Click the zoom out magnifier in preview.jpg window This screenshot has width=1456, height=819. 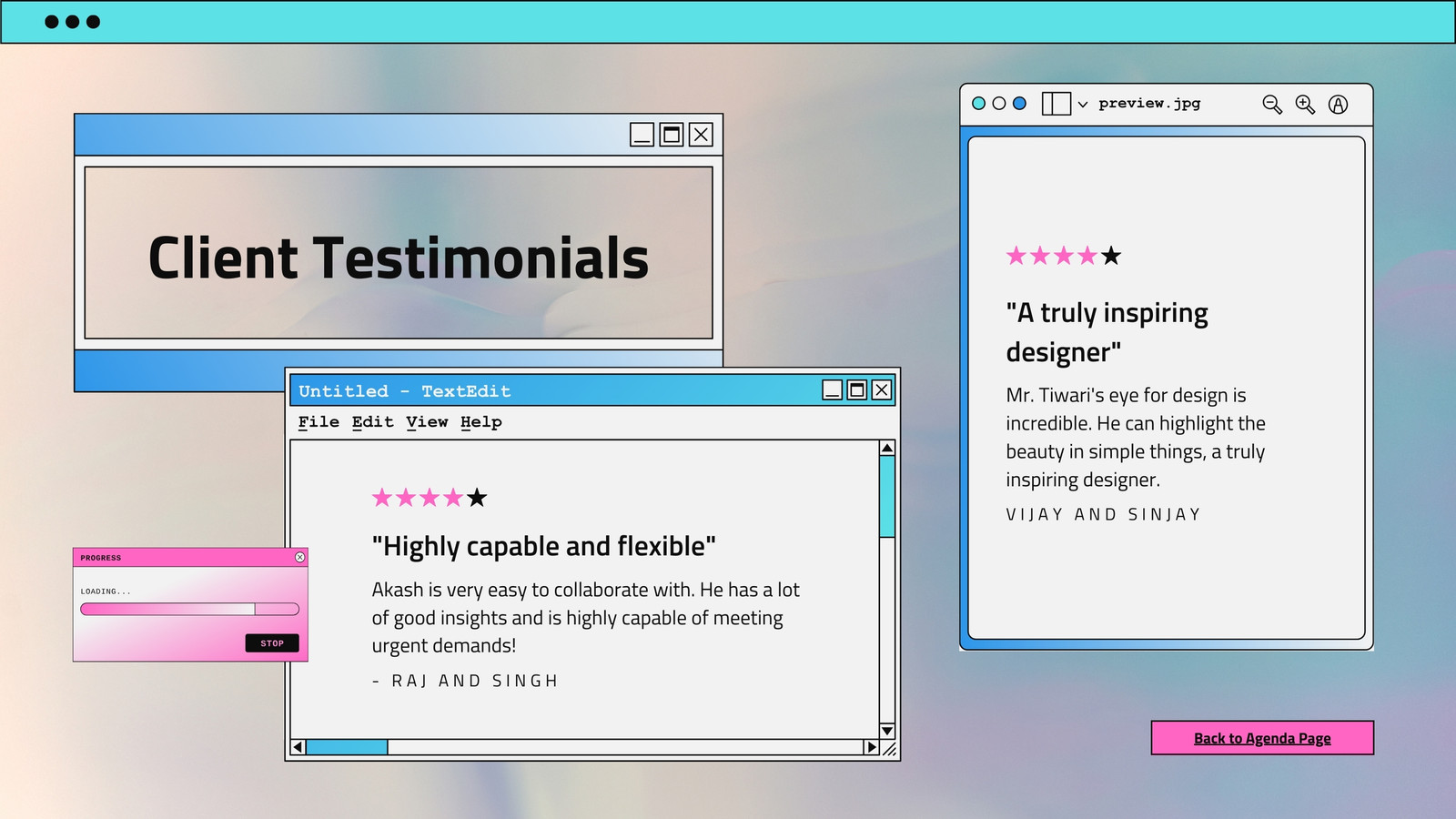pos(1272,105)
